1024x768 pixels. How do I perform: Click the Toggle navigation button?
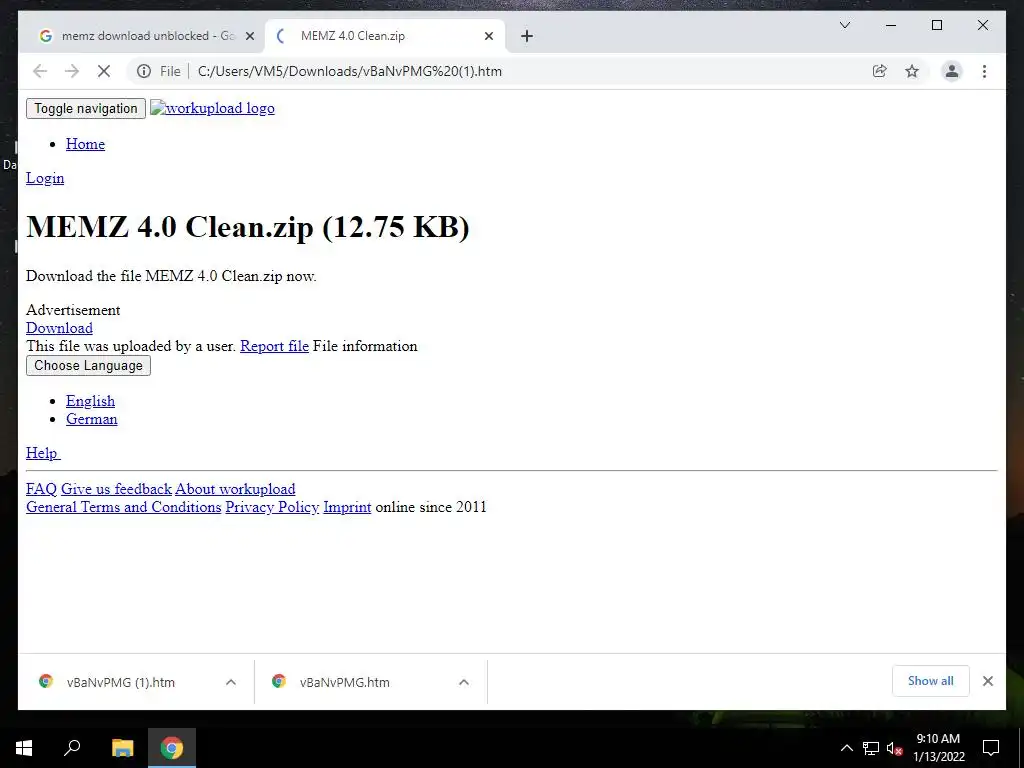[x=86, y=108]
